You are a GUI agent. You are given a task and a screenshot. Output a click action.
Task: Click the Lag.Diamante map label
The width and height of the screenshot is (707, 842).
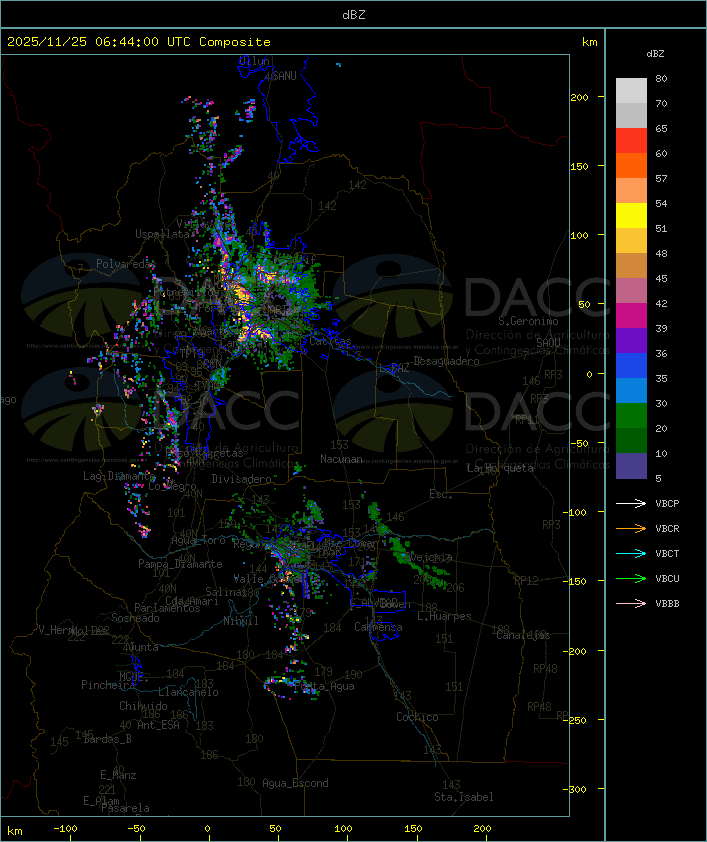pos(119,476)
